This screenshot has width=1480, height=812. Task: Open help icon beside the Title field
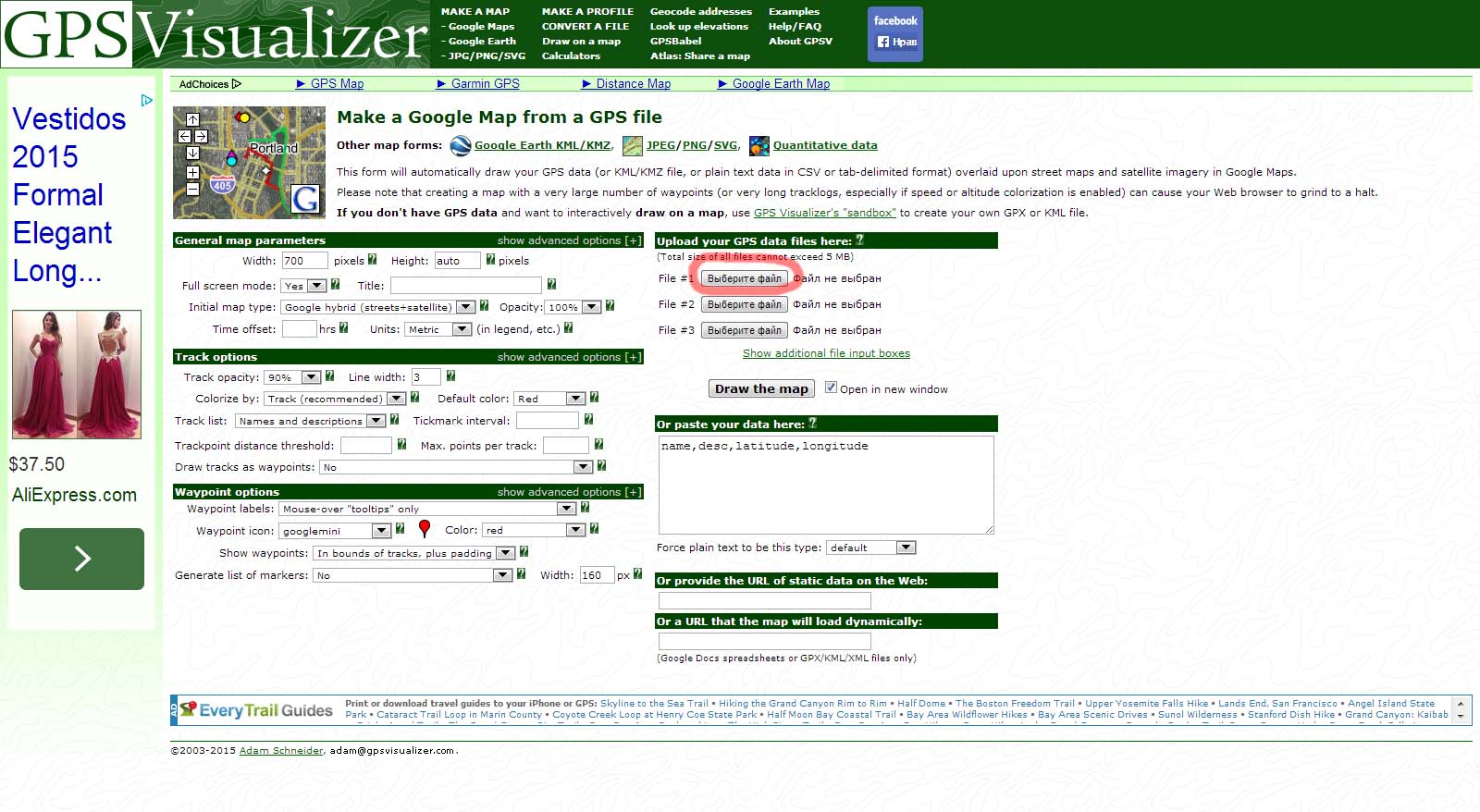click(551, 285)
